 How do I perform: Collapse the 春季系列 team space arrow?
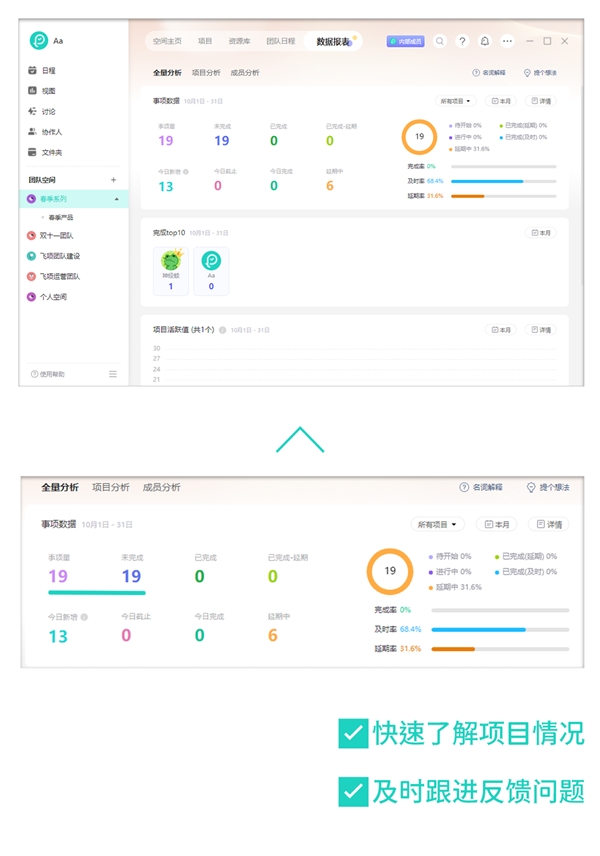(116, 200)
